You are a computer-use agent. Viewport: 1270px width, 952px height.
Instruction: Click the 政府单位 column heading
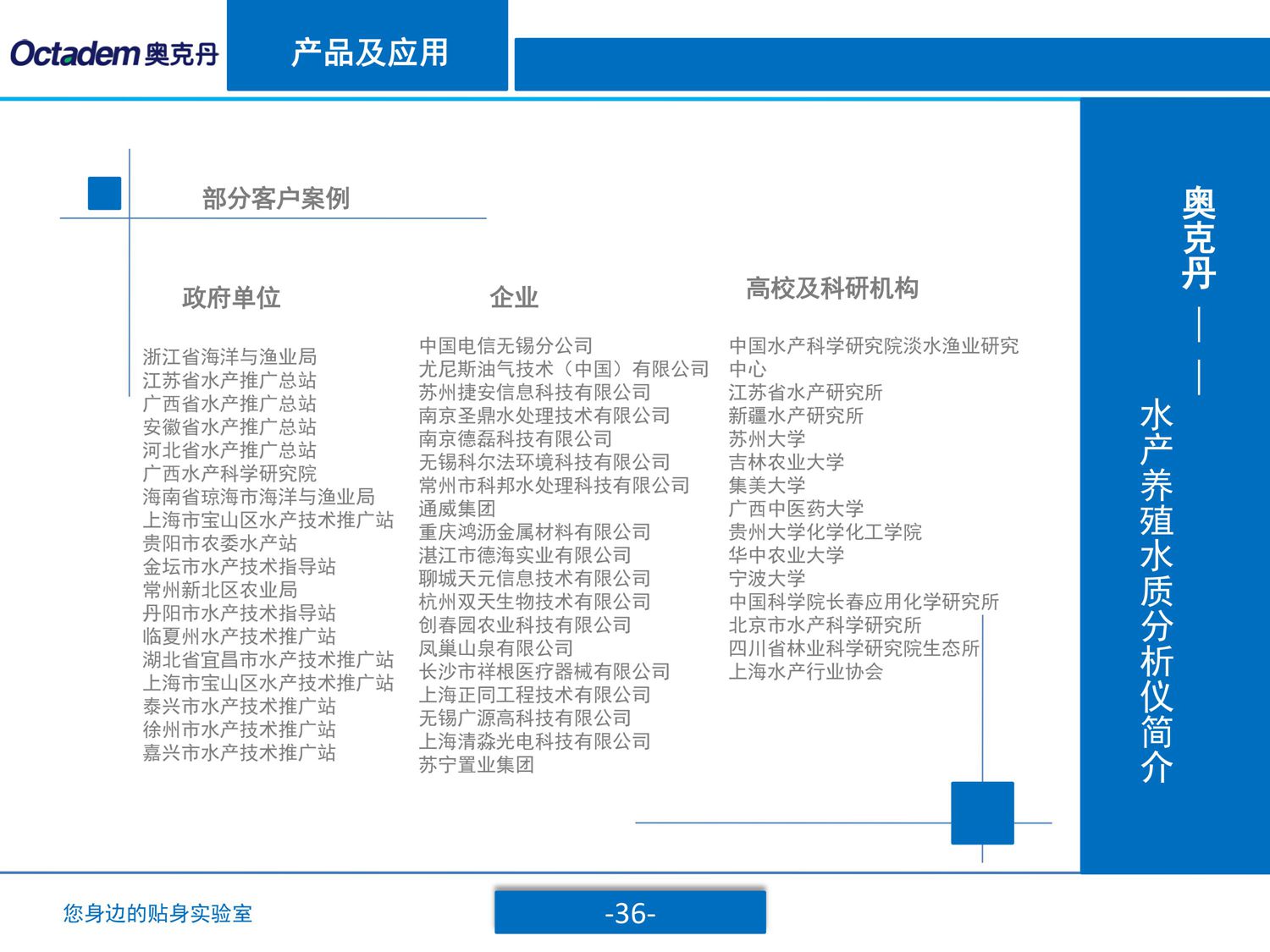(231, 298)
